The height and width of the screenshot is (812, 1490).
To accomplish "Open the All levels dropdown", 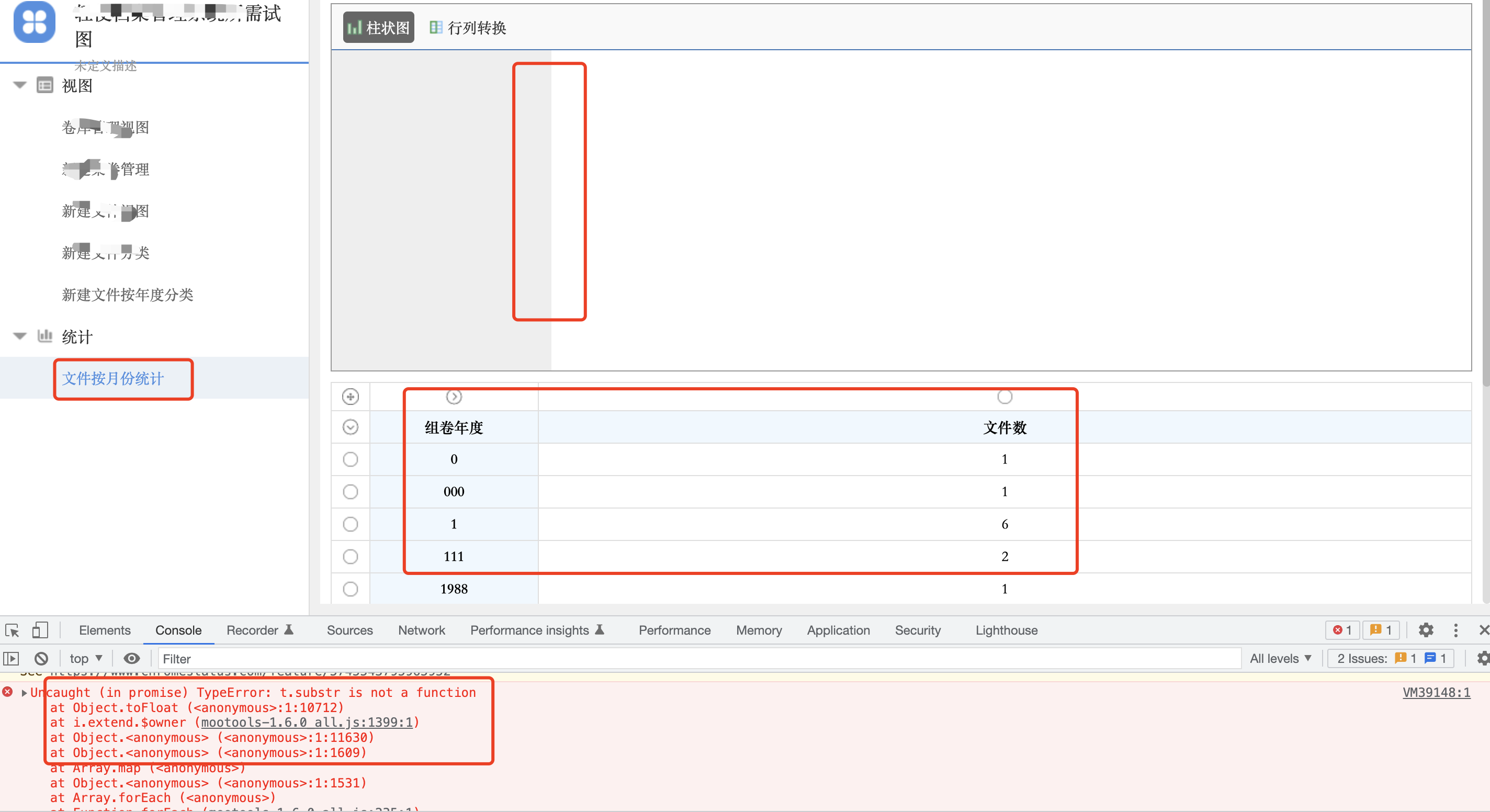I will 1280,659.
